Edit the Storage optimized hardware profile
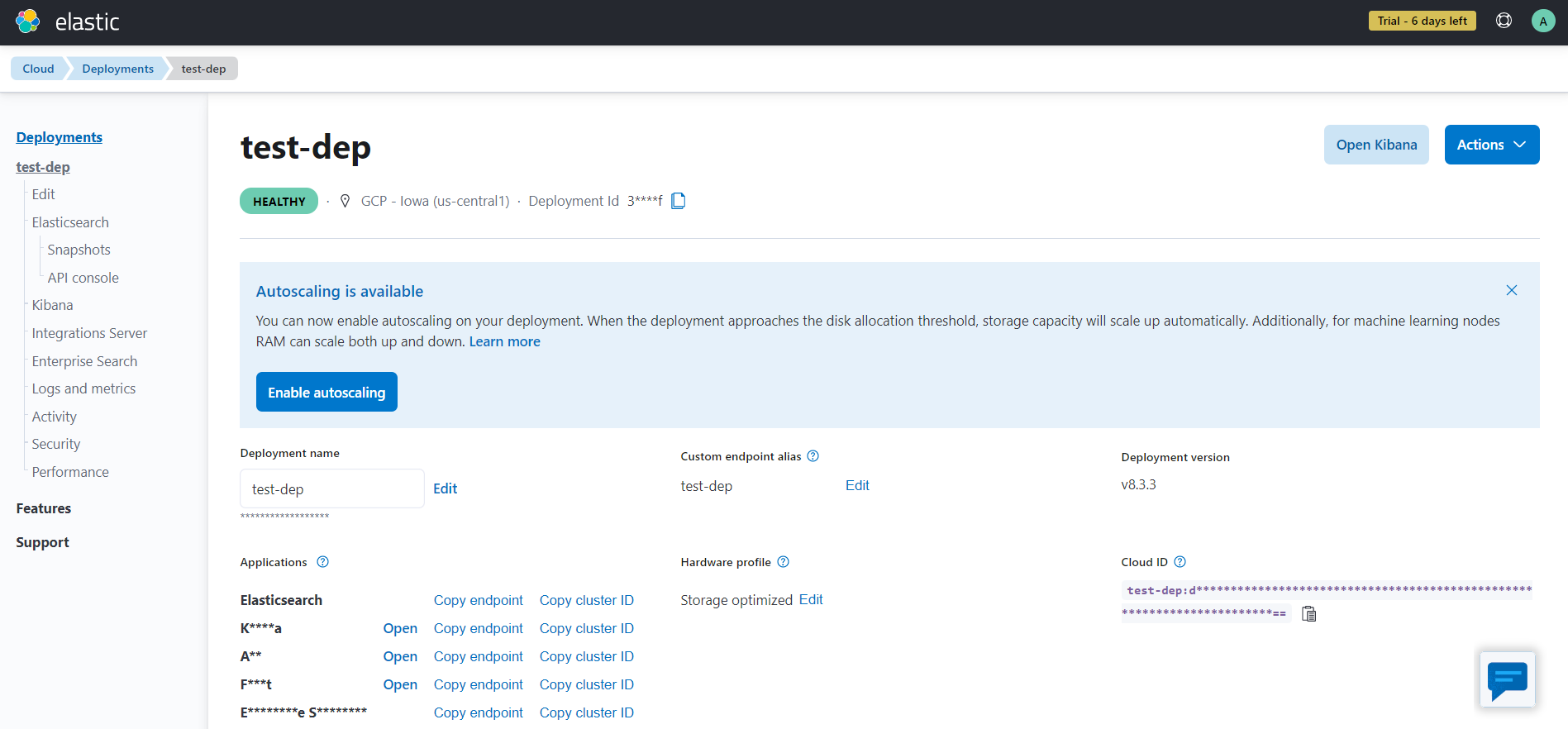The width and height of the screenshot is (1568, 729). (811, 600)
